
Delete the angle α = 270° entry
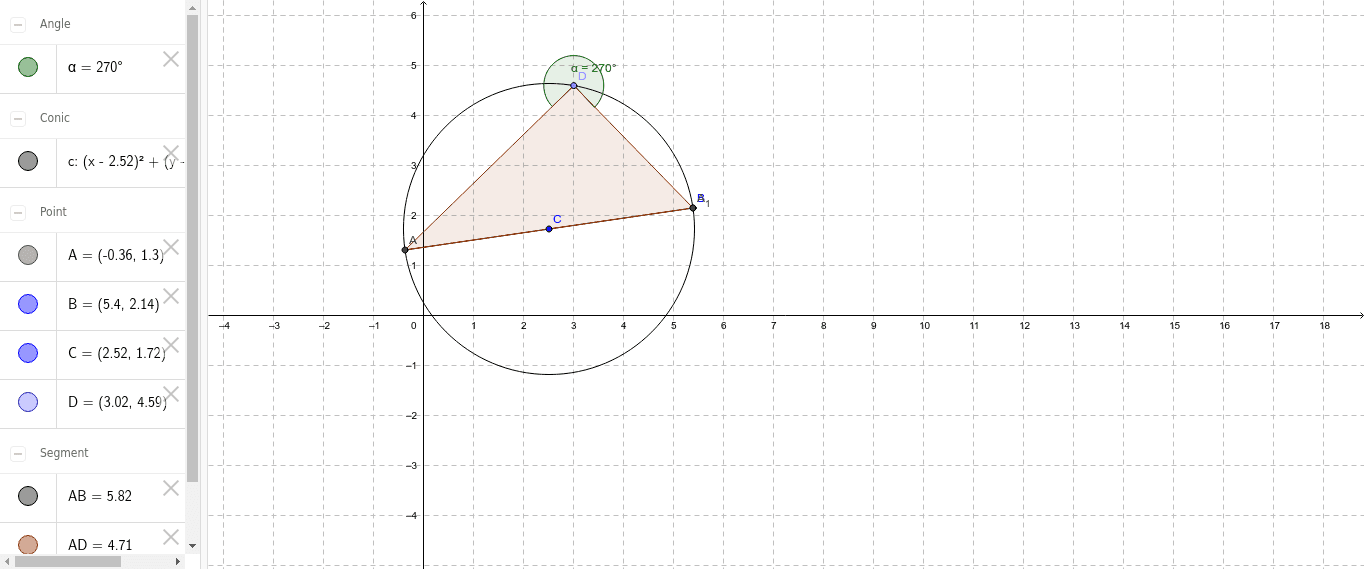point(171,59)
